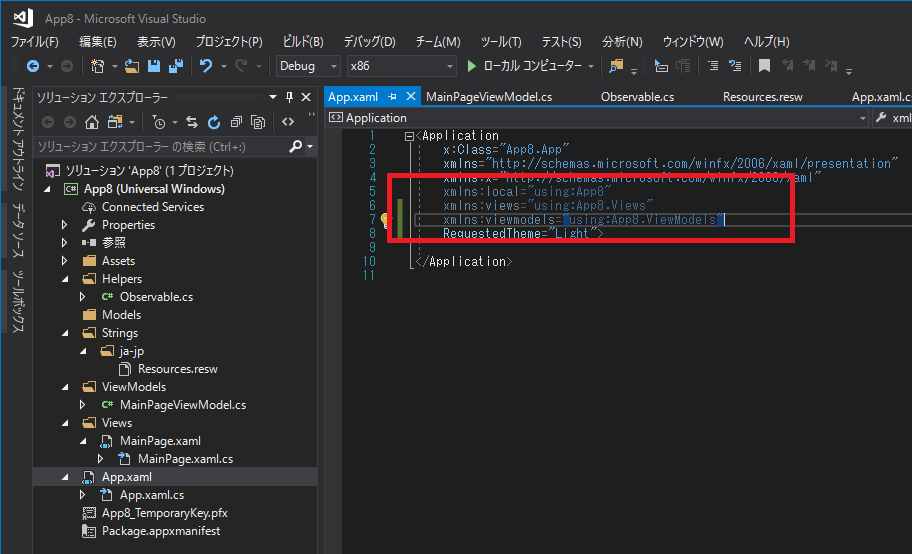Open the ファイル(F) menu
Image resolution: width=912 pixels, height=554 pixels.
coord(35,42)
